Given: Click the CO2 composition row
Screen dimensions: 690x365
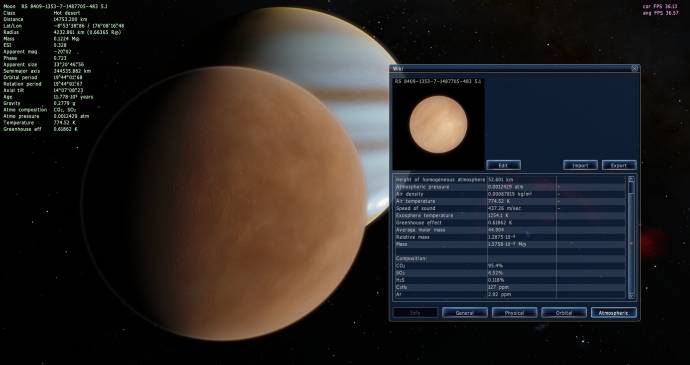Looking at the screenshot, I should (x=510, y=266).
